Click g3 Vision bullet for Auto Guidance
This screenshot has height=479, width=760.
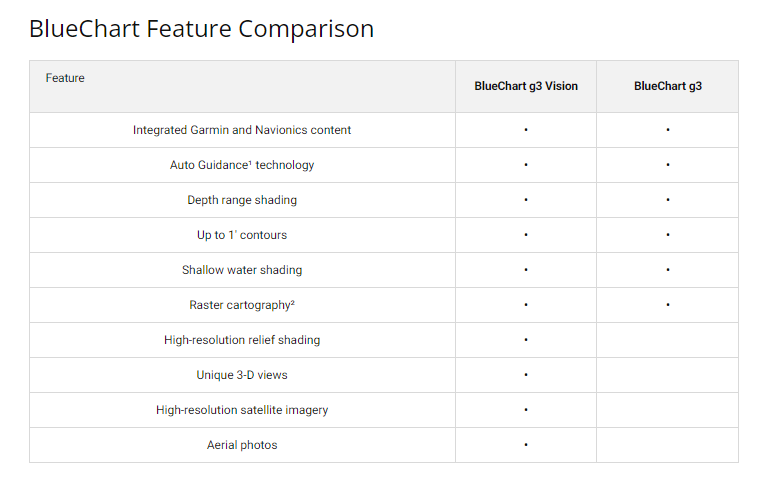click(x=526, y=165)
